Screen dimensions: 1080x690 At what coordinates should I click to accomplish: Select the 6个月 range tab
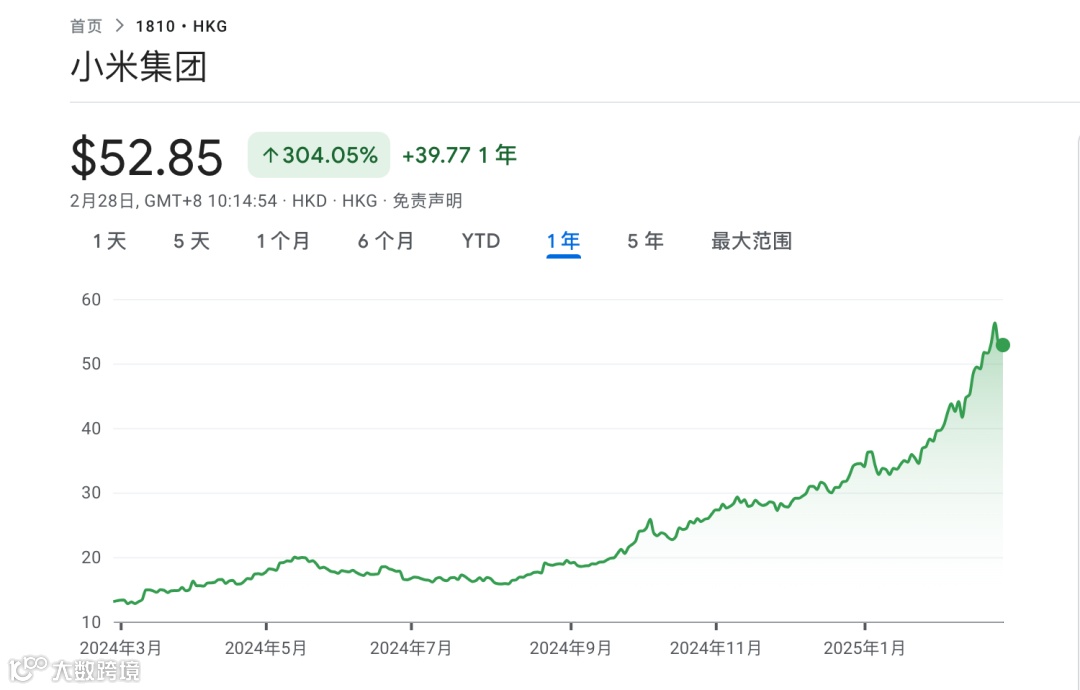(x=386, y=241)
